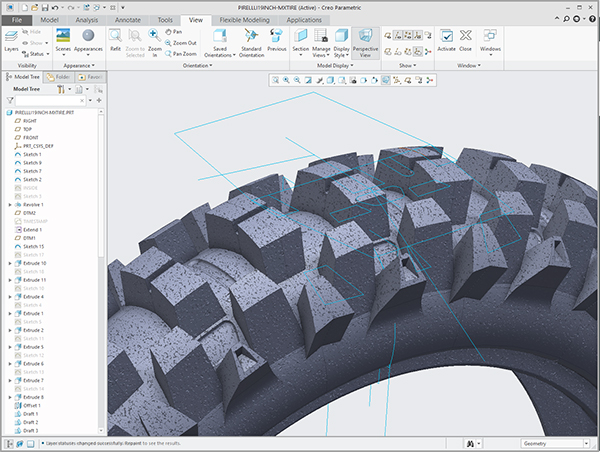Expand the Orientation group label

197,66
